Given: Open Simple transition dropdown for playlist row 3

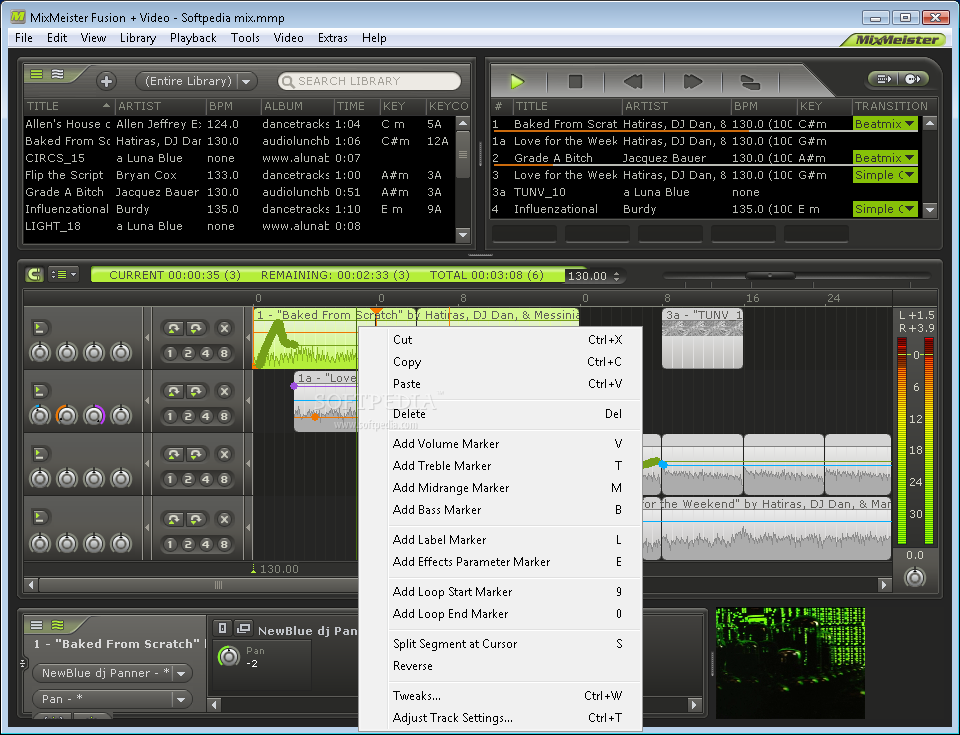Looking at the screenshot, I should 885,175.
